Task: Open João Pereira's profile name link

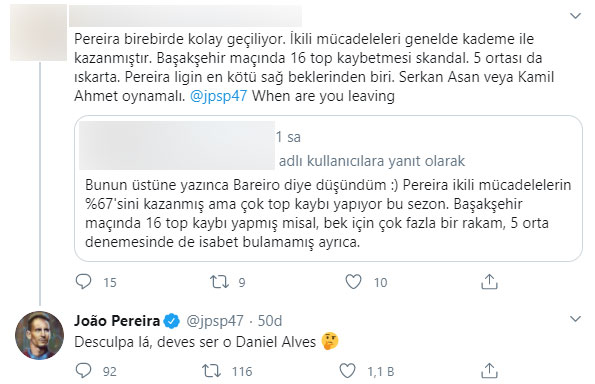Action: (117, 321)
